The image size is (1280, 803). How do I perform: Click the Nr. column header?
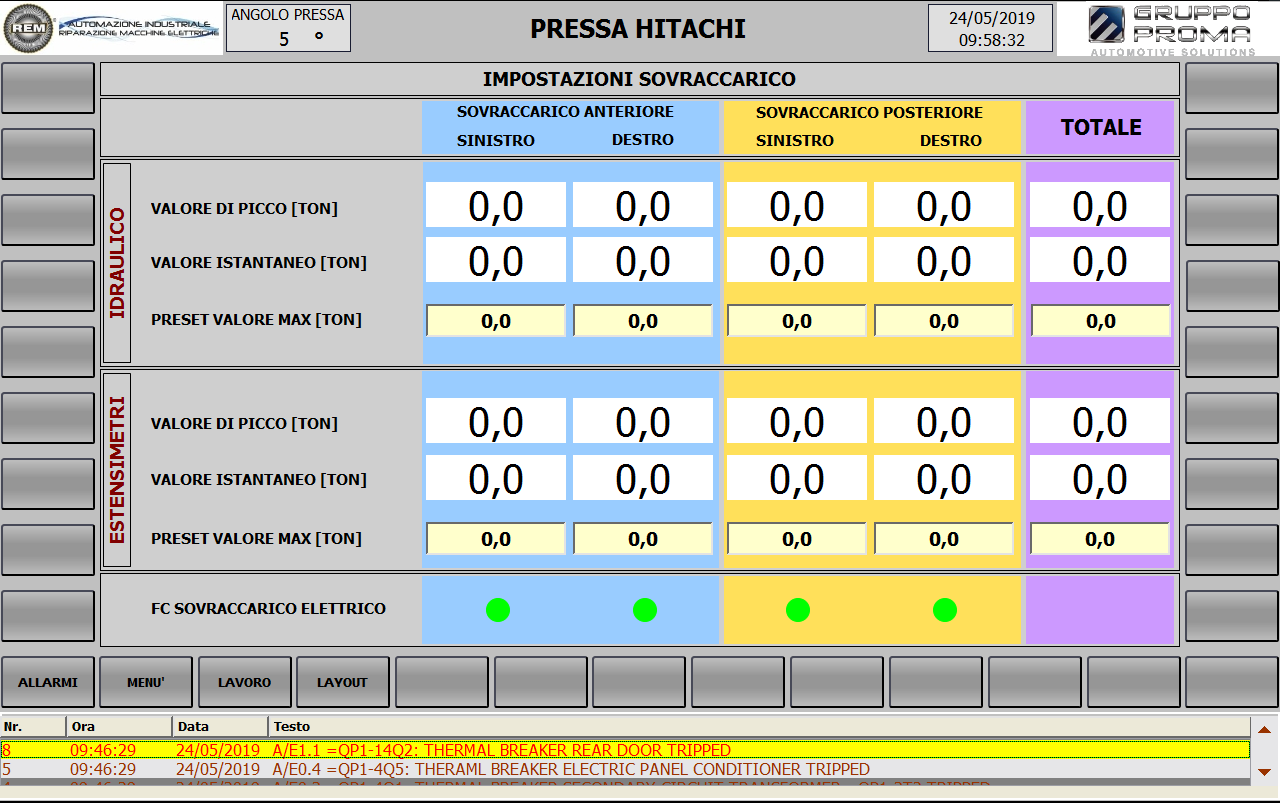coord(33,726)
